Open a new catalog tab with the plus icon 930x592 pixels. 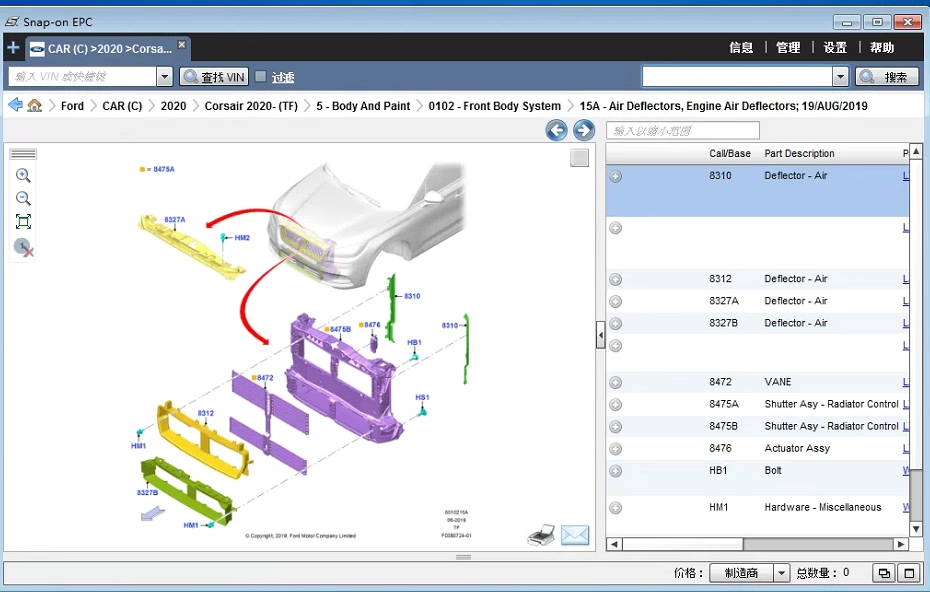coord(13,47)
